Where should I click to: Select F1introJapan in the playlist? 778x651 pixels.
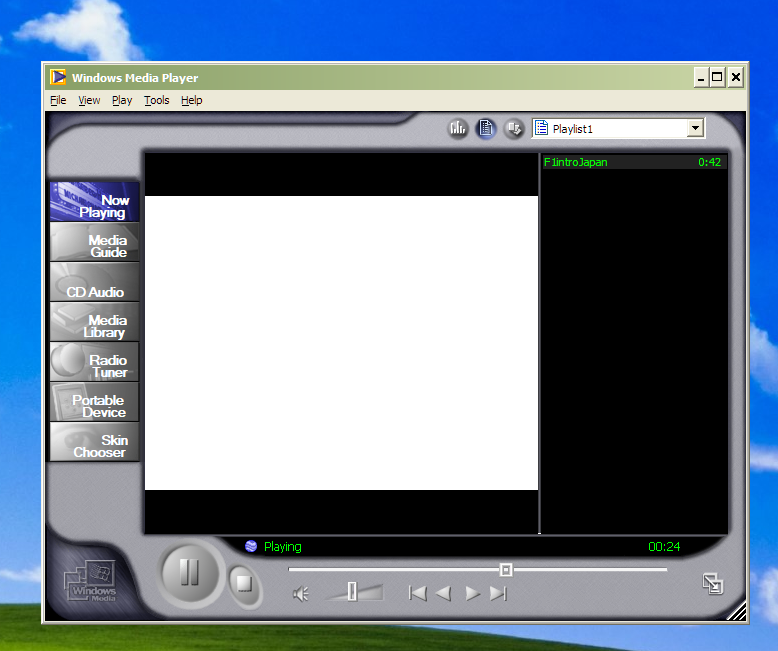point(635,162)
